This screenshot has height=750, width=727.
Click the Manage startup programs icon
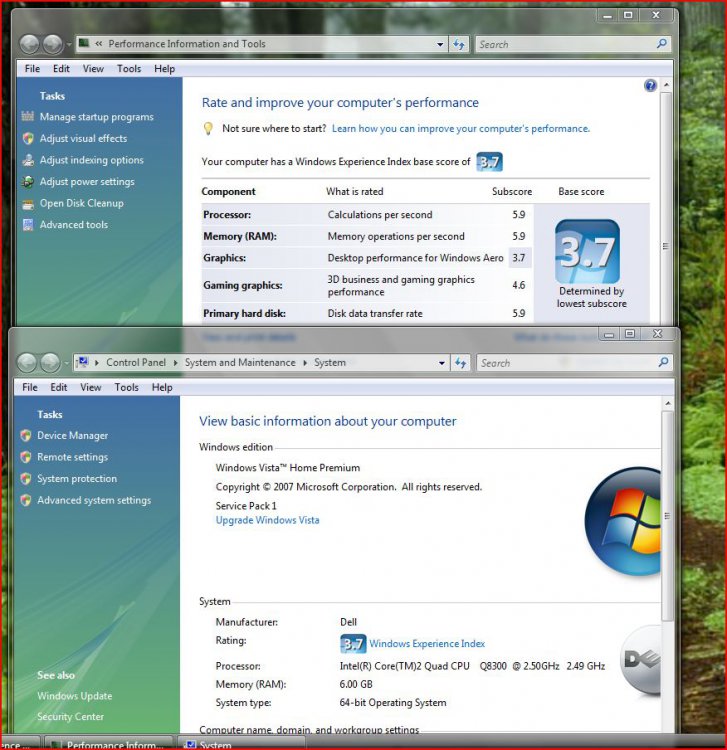(x=28, y=116)
